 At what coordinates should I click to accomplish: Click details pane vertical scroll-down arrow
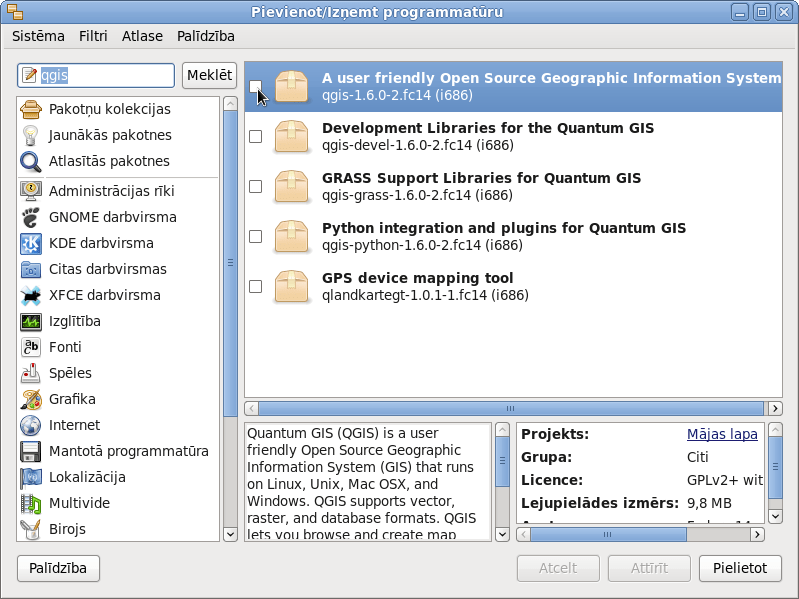click(775, 516)
